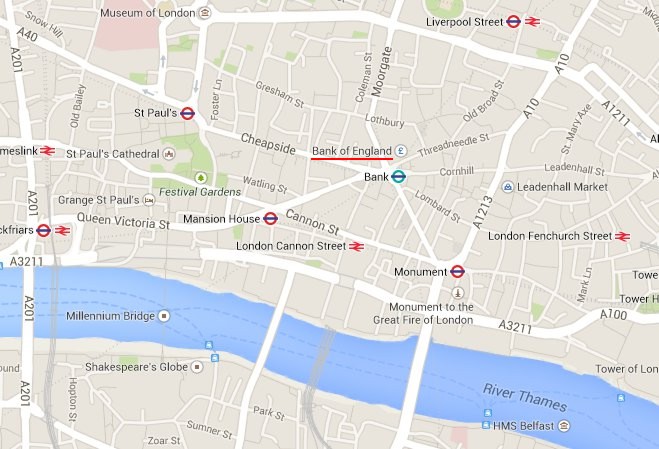Viewport: 659px width, 449px height.
Task: Click the Monument to the Great Fire icon
Action: click(458, 293)
